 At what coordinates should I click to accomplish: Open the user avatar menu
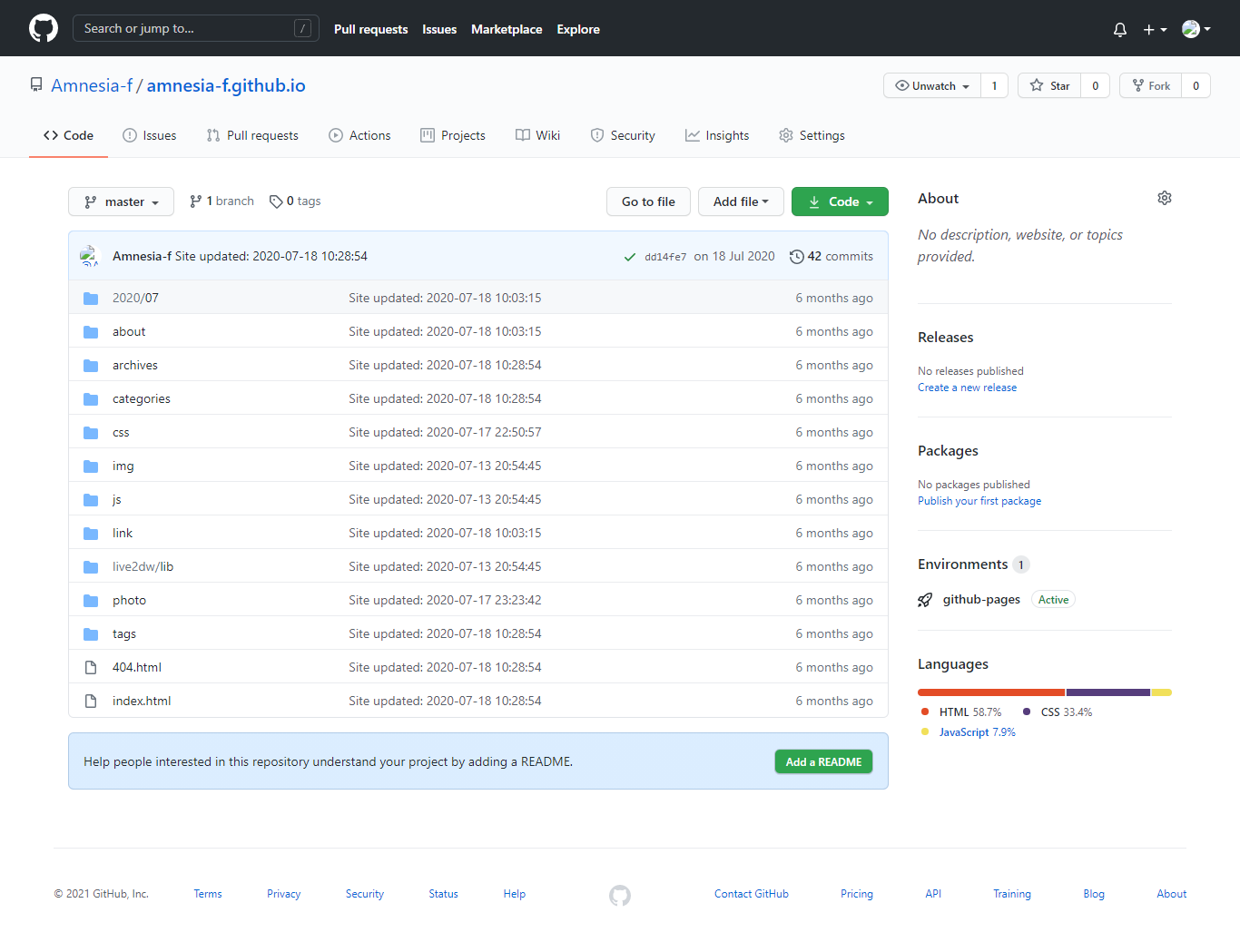click(1196, 29)
